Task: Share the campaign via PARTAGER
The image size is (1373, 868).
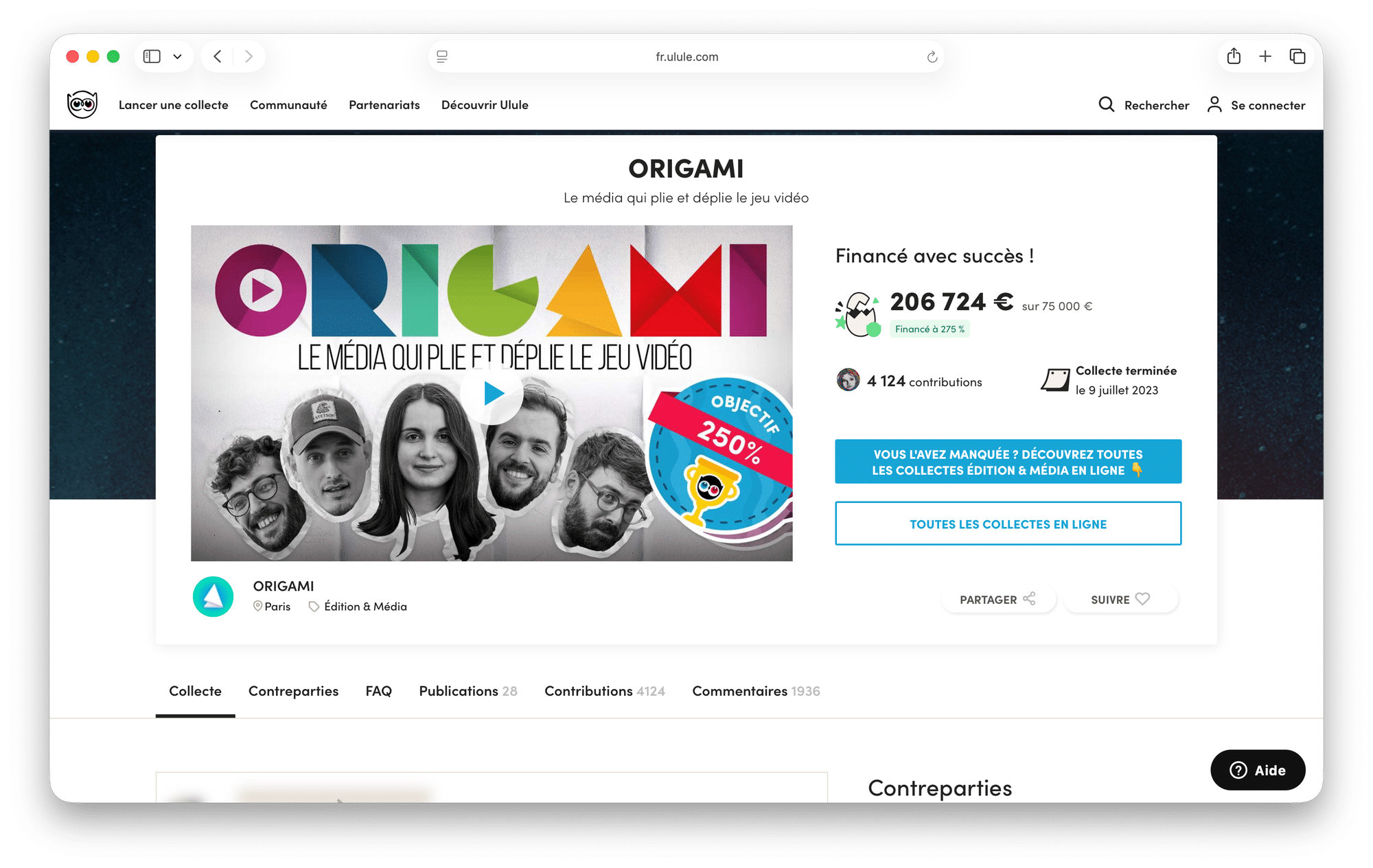Action: 997,599
